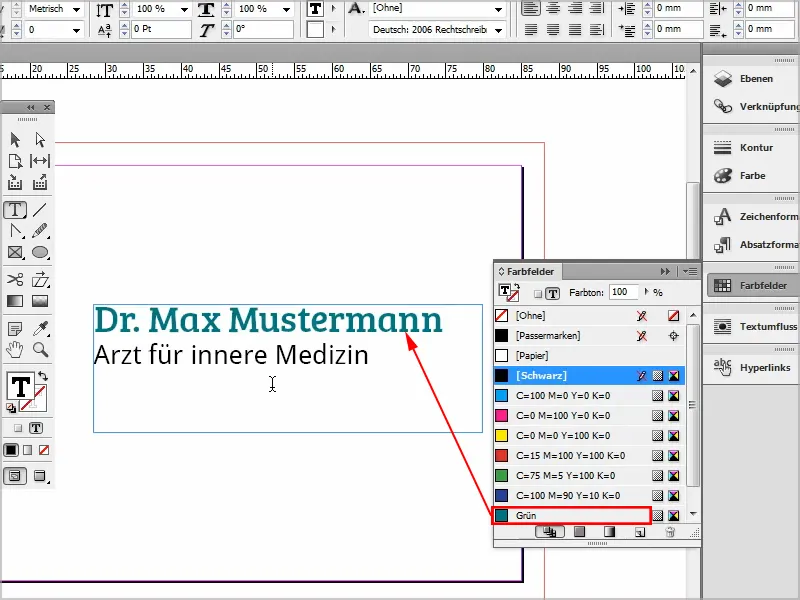Select the Free Transform tool

tap(40, 280)
